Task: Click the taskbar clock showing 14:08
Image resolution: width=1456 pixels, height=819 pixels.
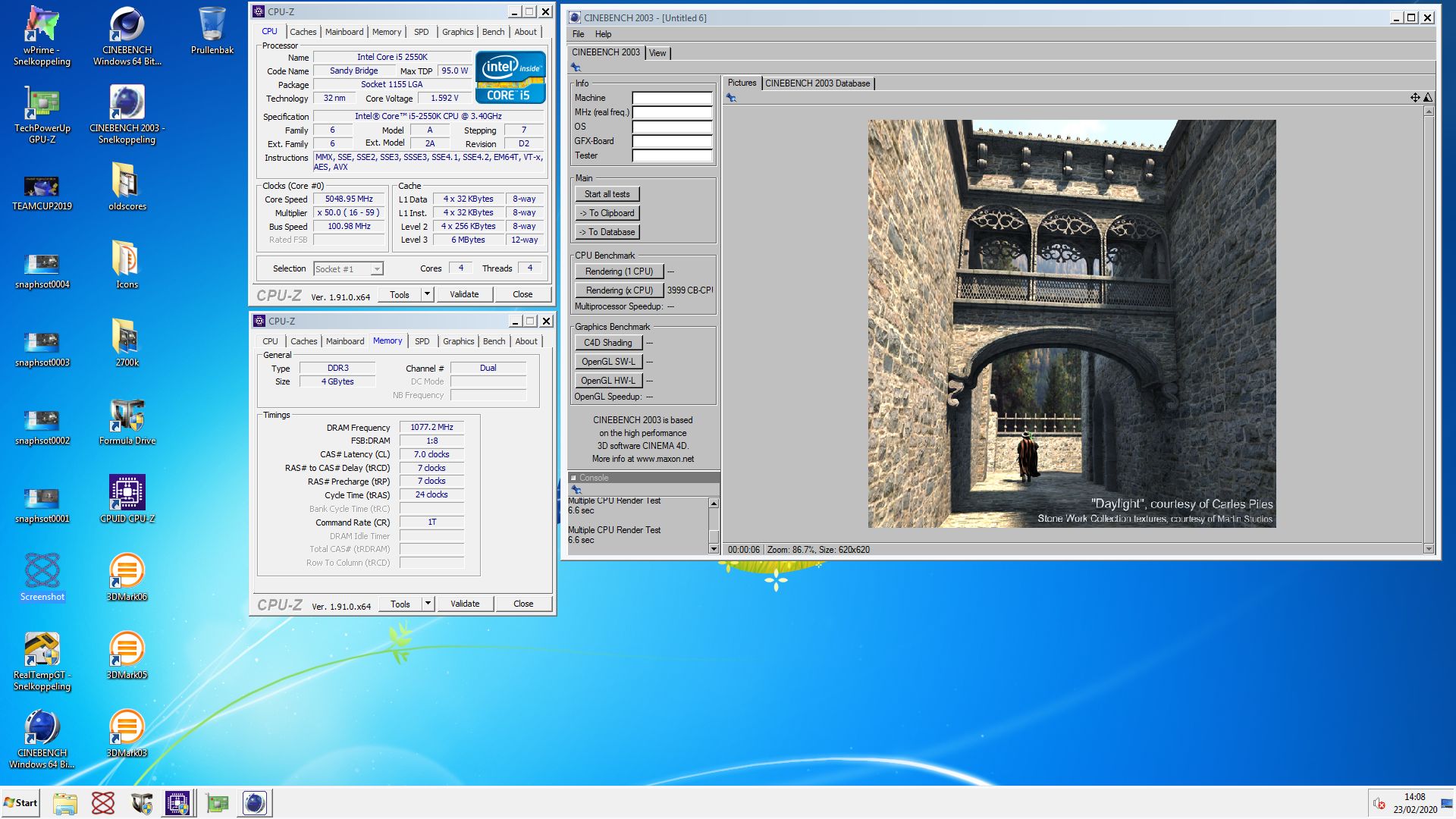Action: click(x=1414, y=803)
